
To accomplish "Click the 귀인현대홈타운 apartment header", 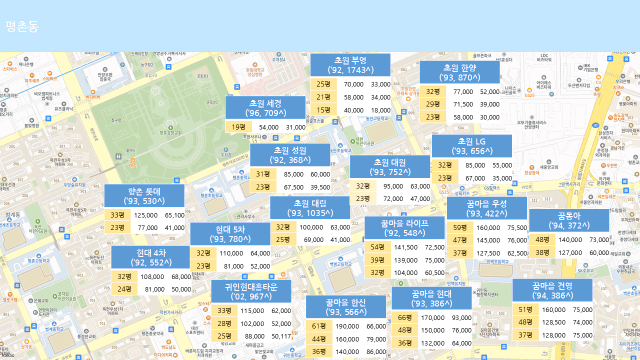I will click(x=251, y=291).
